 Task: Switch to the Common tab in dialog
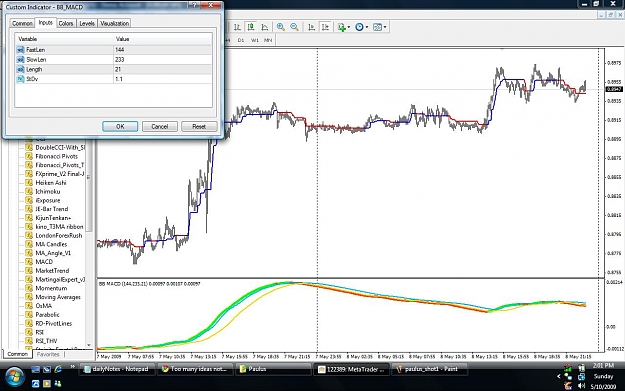pyautogui.click(x=22, y=24)
